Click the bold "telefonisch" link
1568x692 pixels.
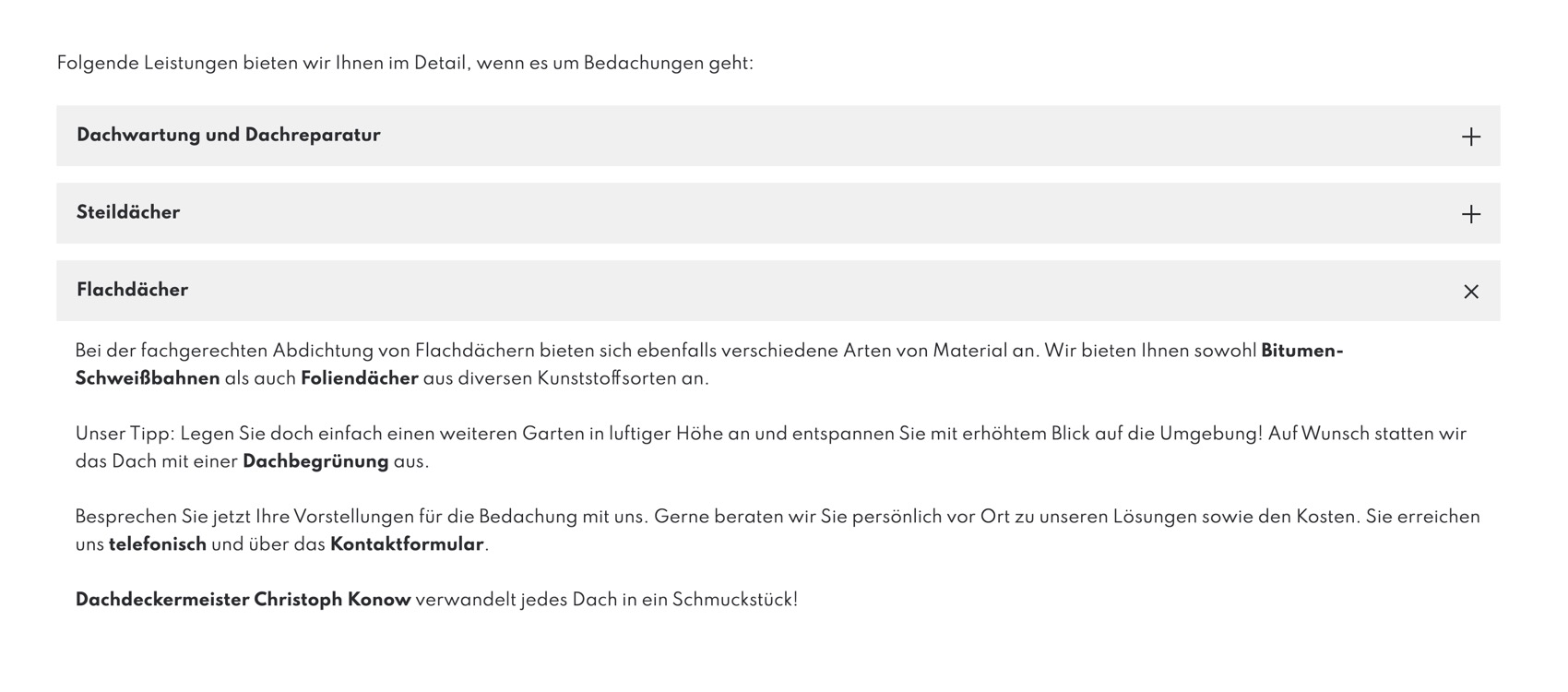(158, 544)
